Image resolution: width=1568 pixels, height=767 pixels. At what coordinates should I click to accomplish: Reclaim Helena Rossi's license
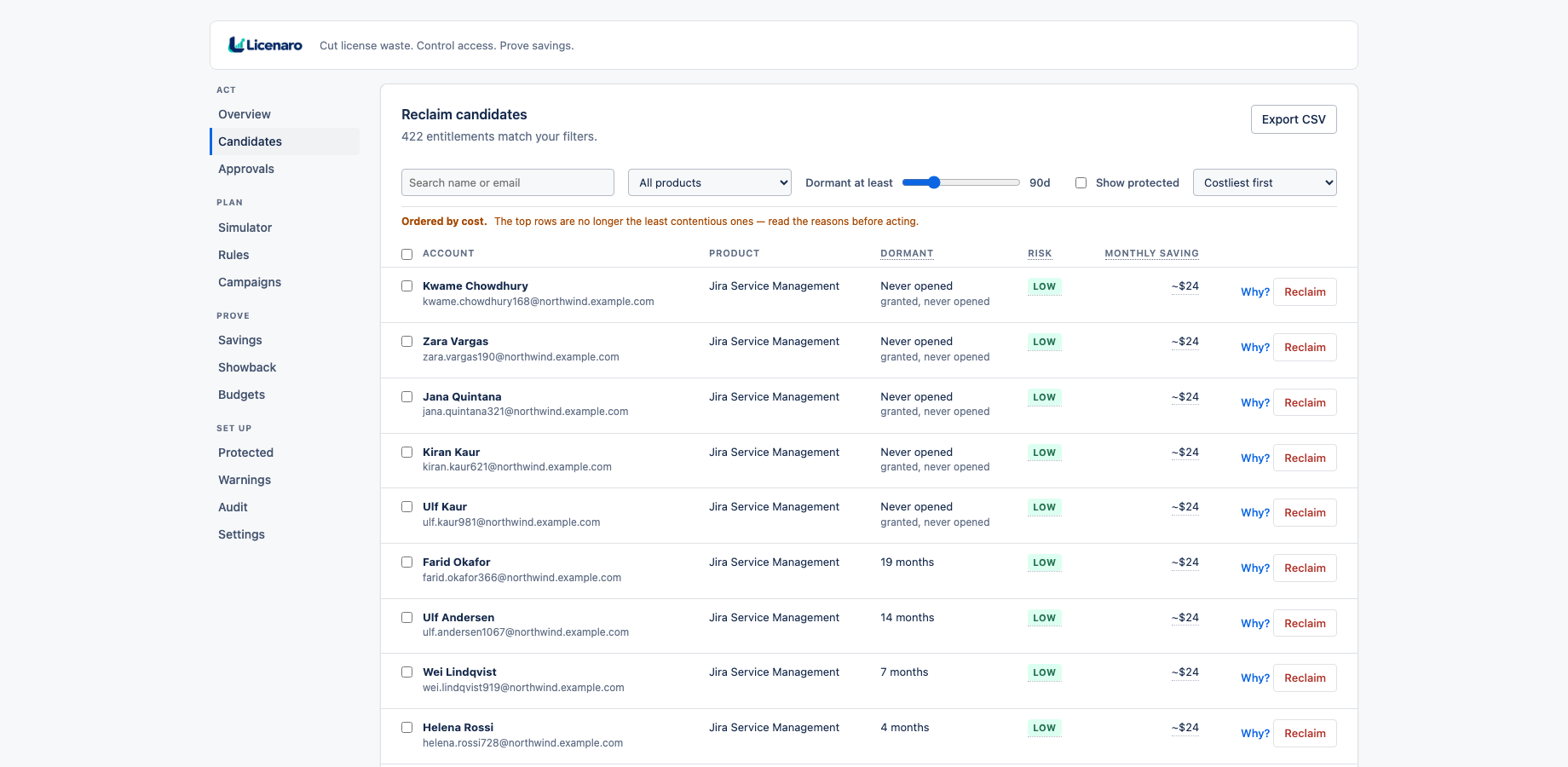pyautogui.click(x=1305, y=733)
